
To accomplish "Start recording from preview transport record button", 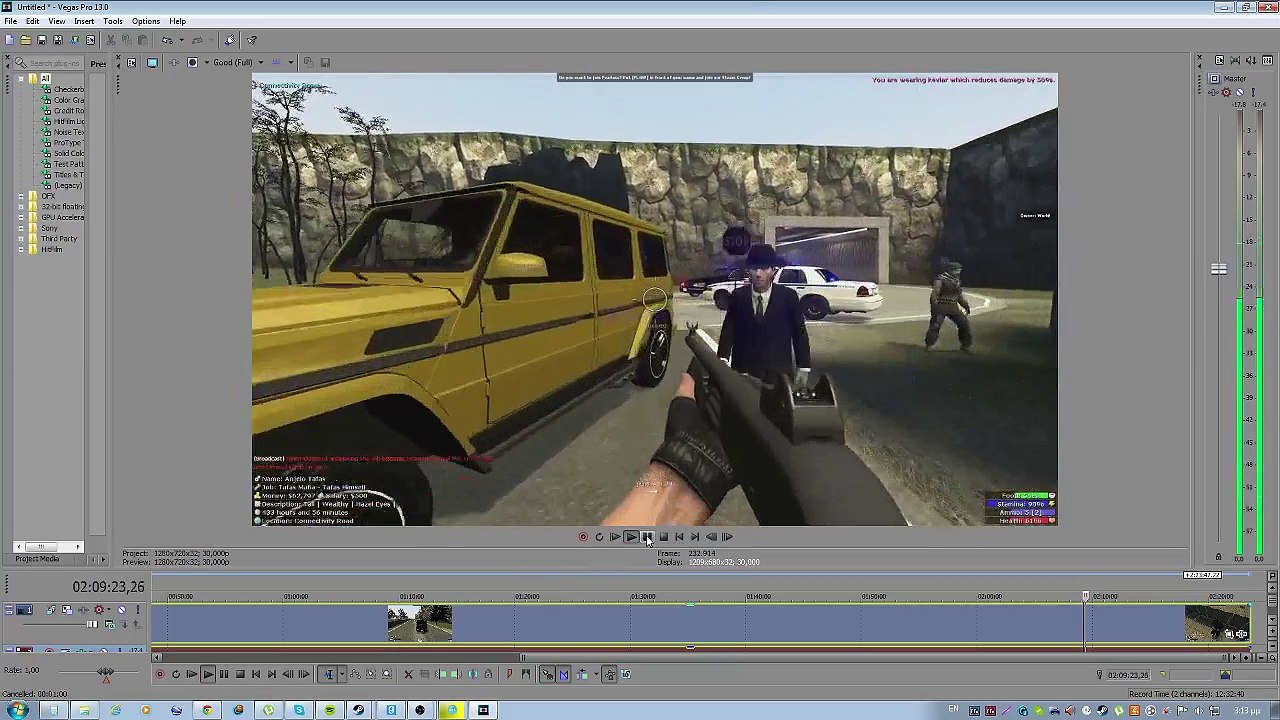I will pyautogui.click(x=583, y=537).
